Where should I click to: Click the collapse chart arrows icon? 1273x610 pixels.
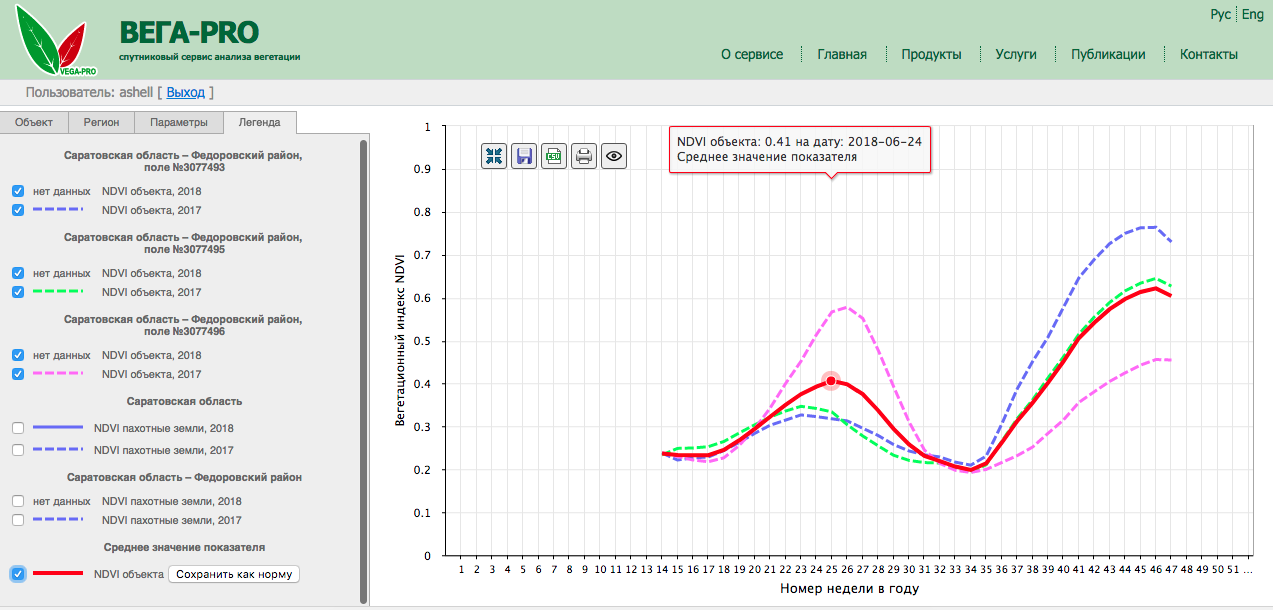click(494, 156)
